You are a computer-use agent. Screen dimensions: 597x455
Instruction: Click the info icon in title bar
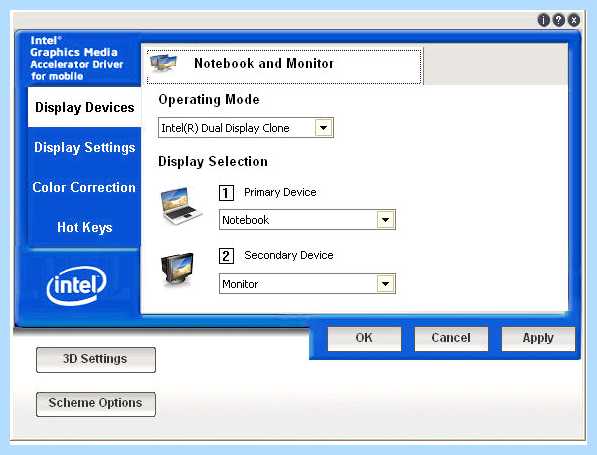[x=543, y=20]
